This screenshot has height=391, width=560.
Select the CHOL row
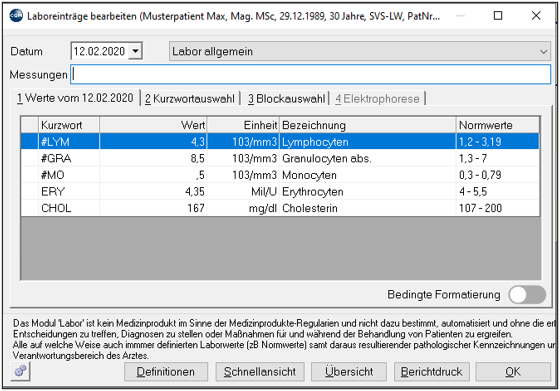280,208
